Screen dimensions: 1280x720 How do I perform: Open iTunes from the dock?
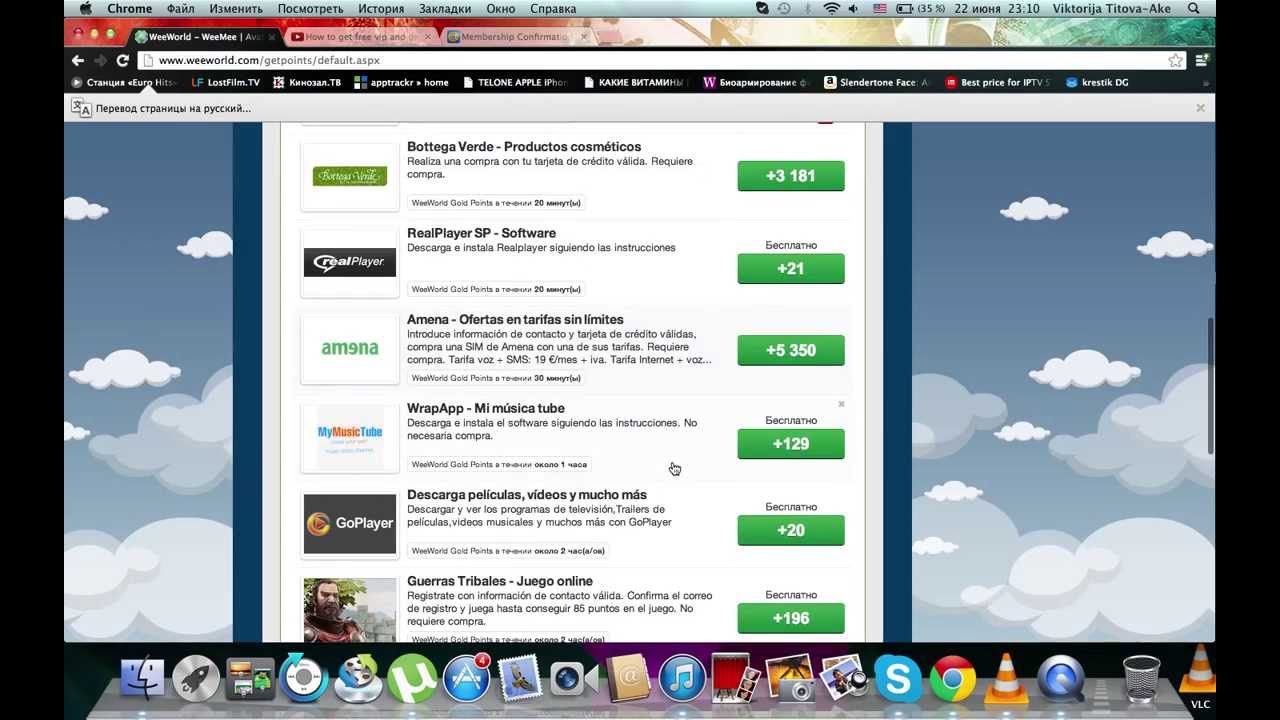682,679
